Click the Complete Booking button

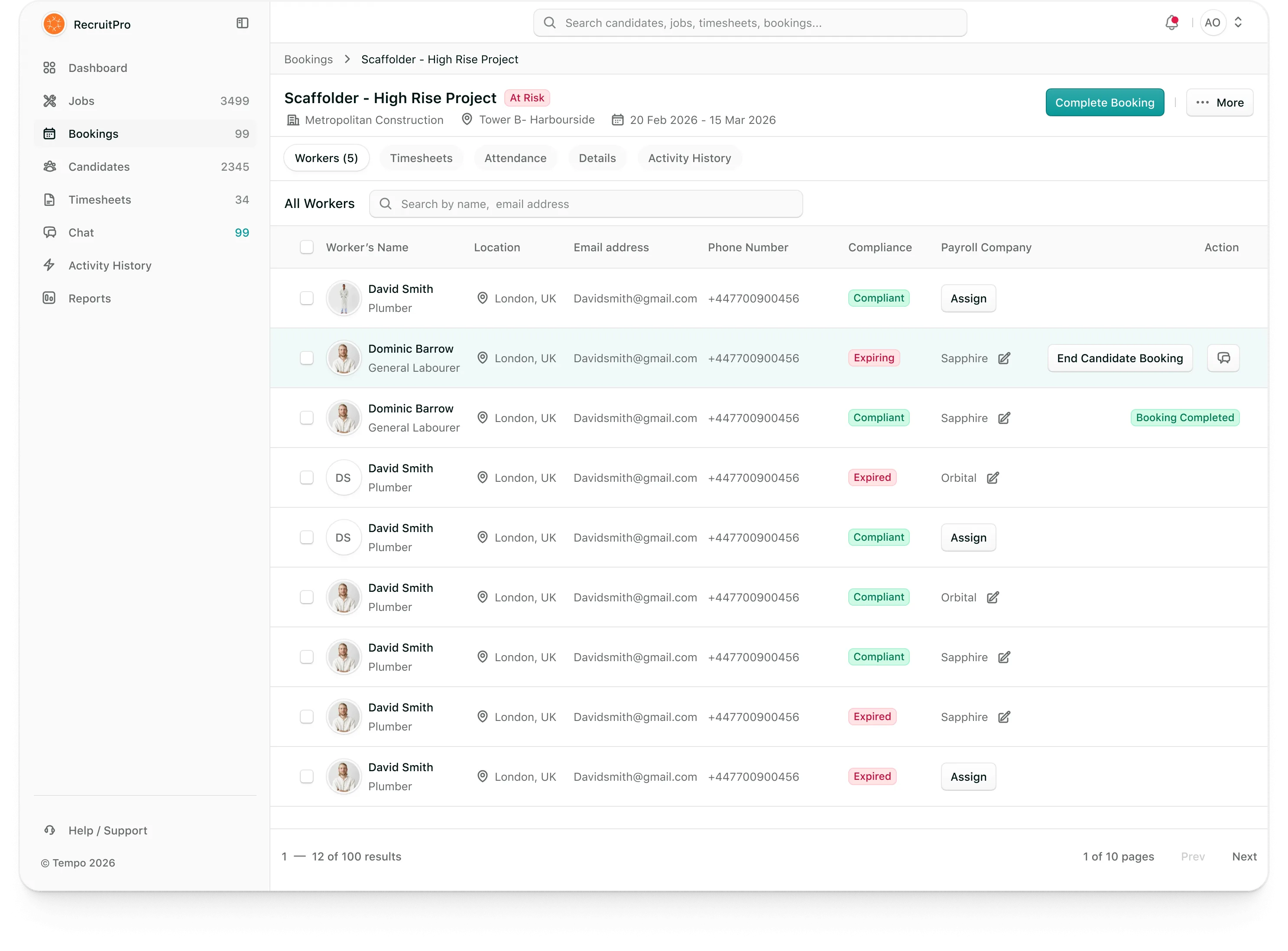click(1104, 103)
